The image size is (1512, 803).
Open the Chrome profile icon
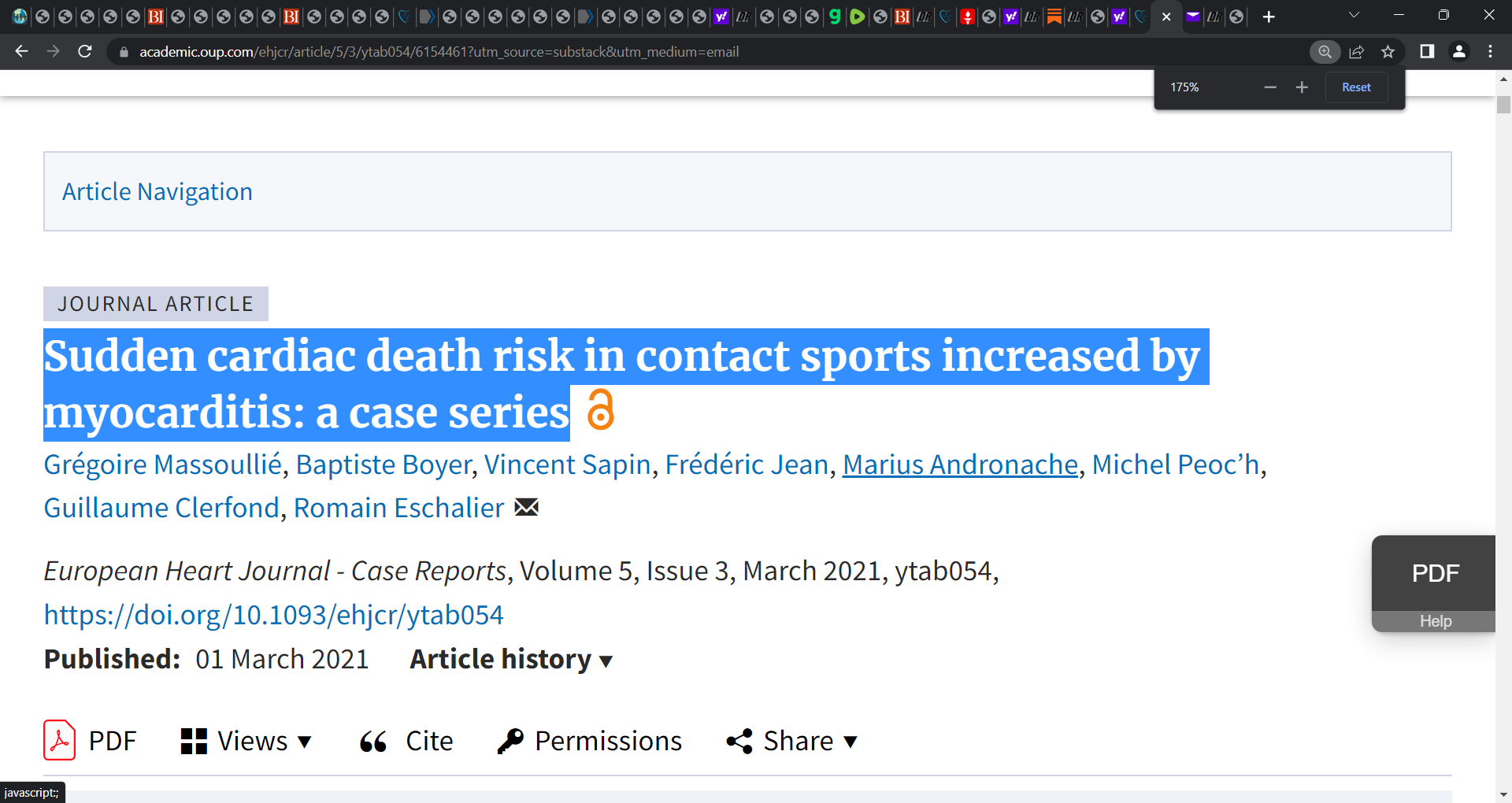(x=1459, y=51)
